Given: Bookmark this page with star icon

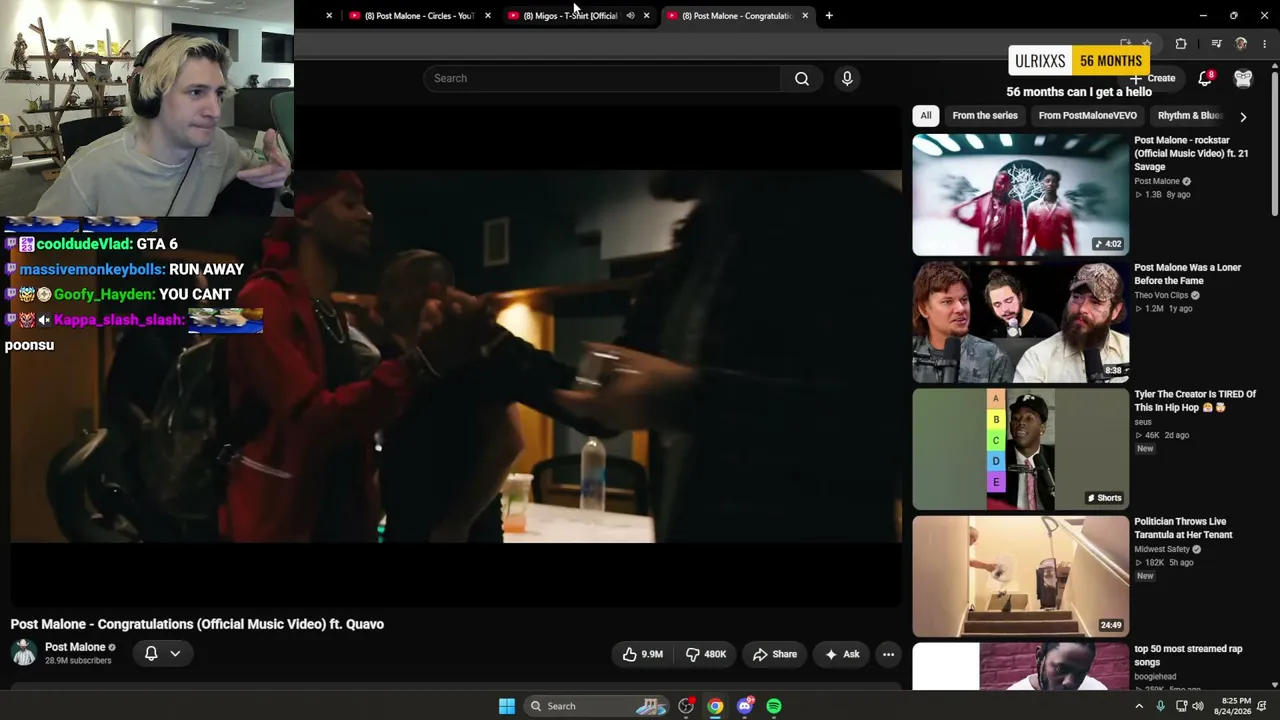Looking at the screenshot, I should [x=1147, y=44].
